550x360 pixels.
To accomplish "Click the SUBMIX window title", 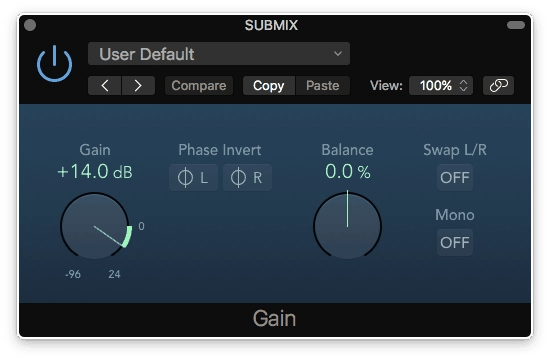I will 271,25.
